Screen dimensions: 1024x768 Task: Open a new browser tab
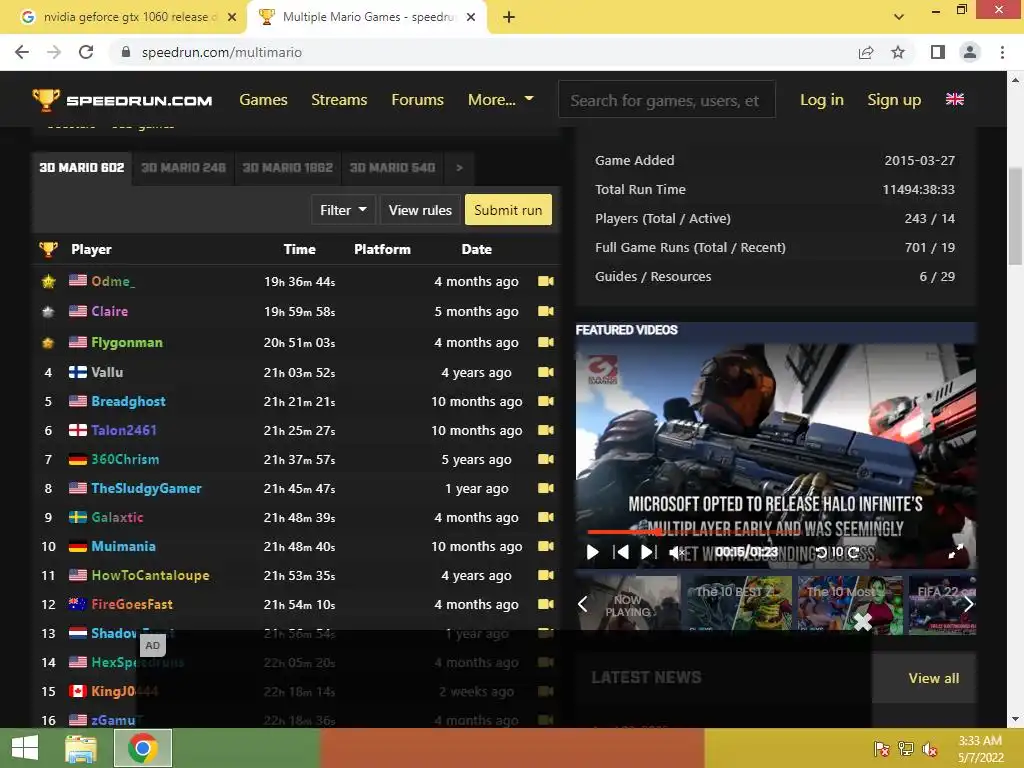(509, 17)
